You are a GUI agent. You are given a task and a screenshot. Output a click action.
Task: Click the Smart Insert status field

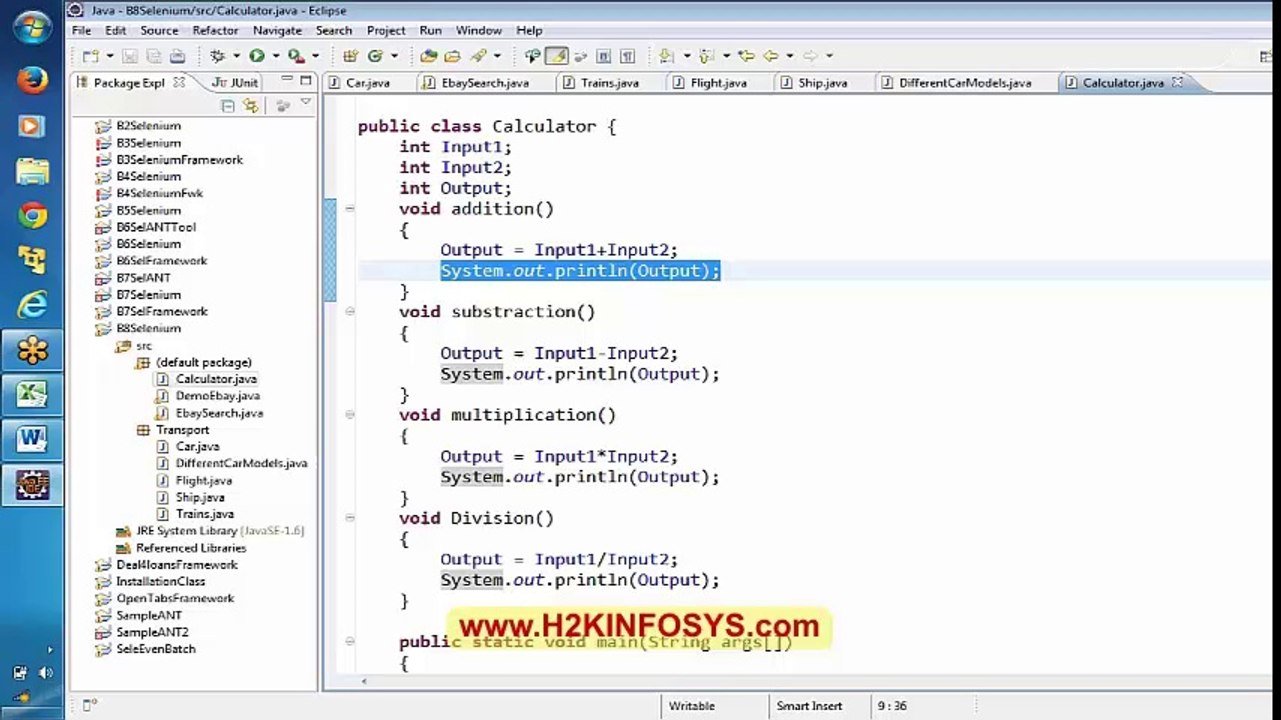click(809, 706)
